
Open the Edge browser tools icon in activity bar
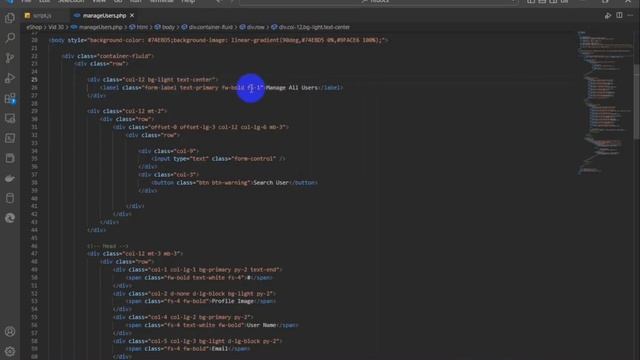click(x=10, y=218)
